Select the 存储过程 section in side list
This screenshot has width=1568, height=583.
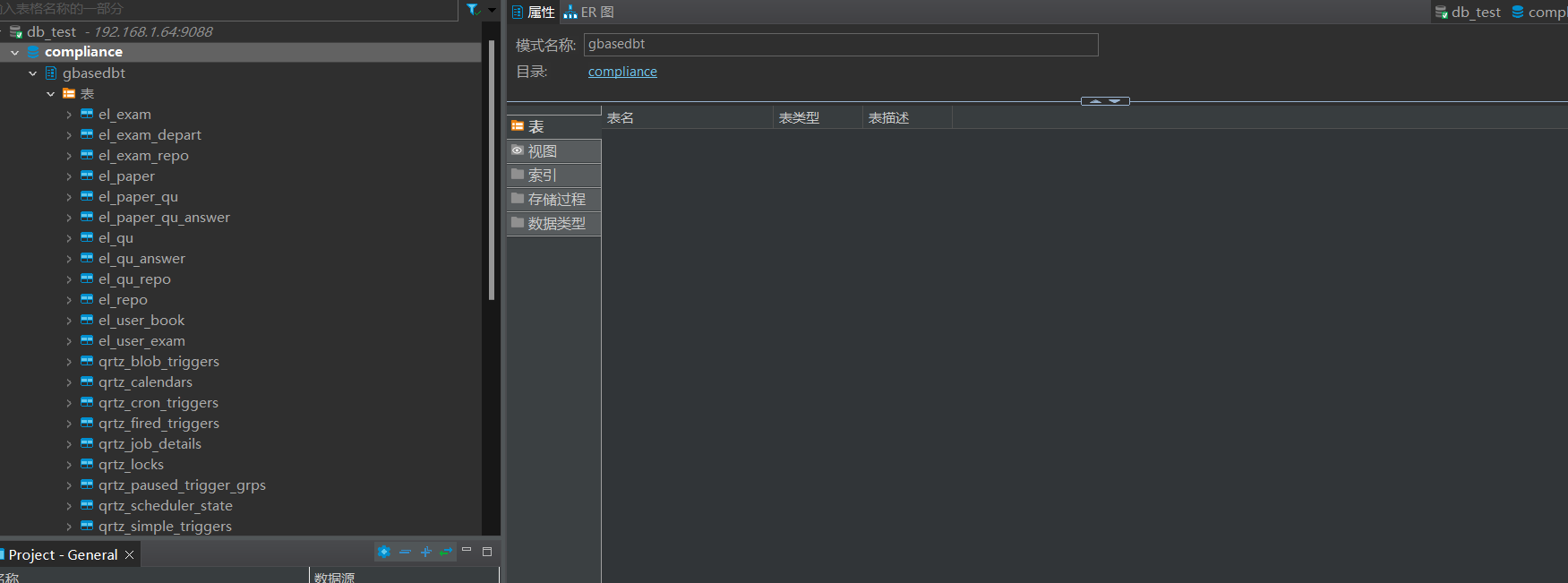pyautogui.click(x=554, y=200)
